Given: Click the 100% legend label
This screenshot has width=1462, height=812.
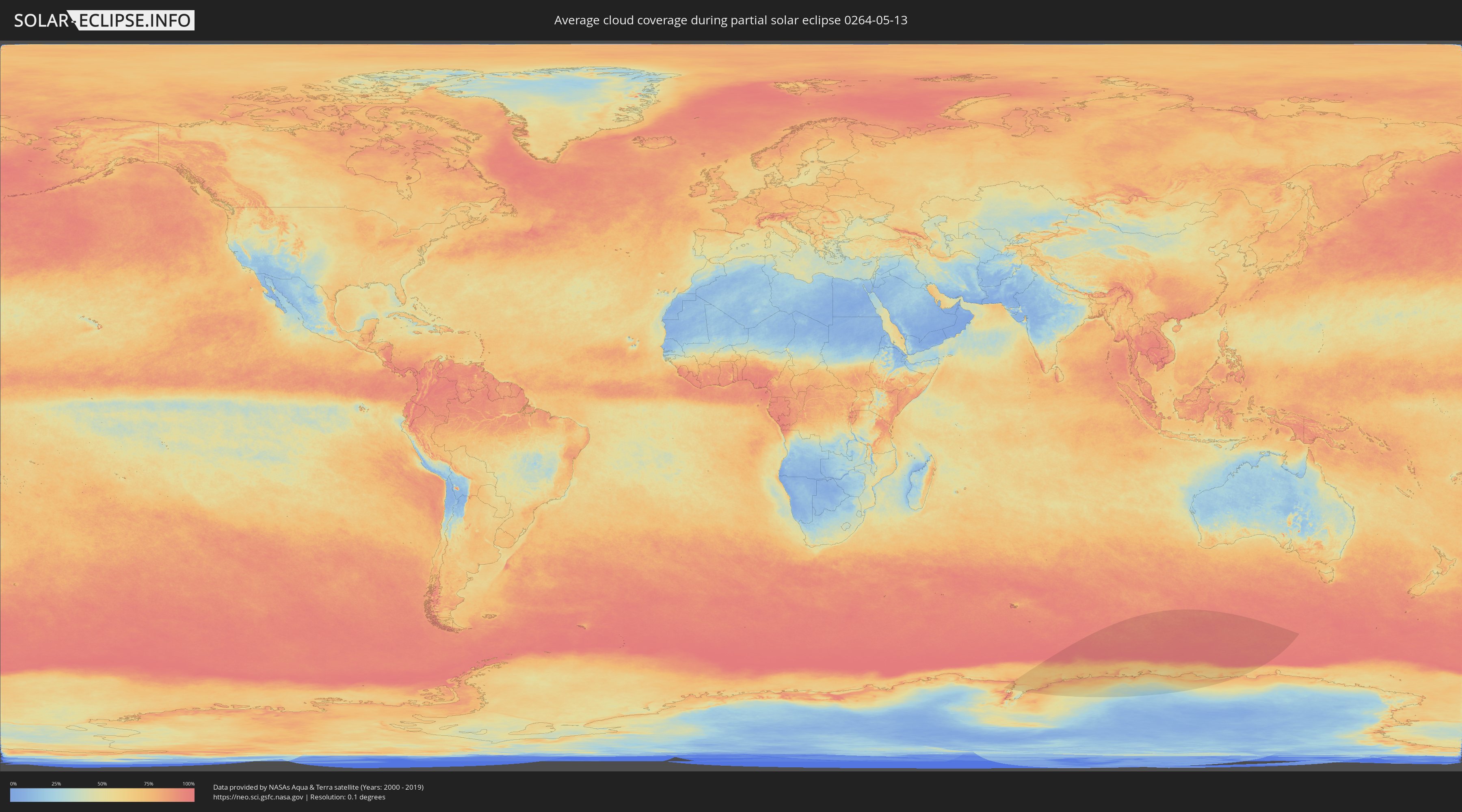Looking at the screenshot, I should 188,784.
